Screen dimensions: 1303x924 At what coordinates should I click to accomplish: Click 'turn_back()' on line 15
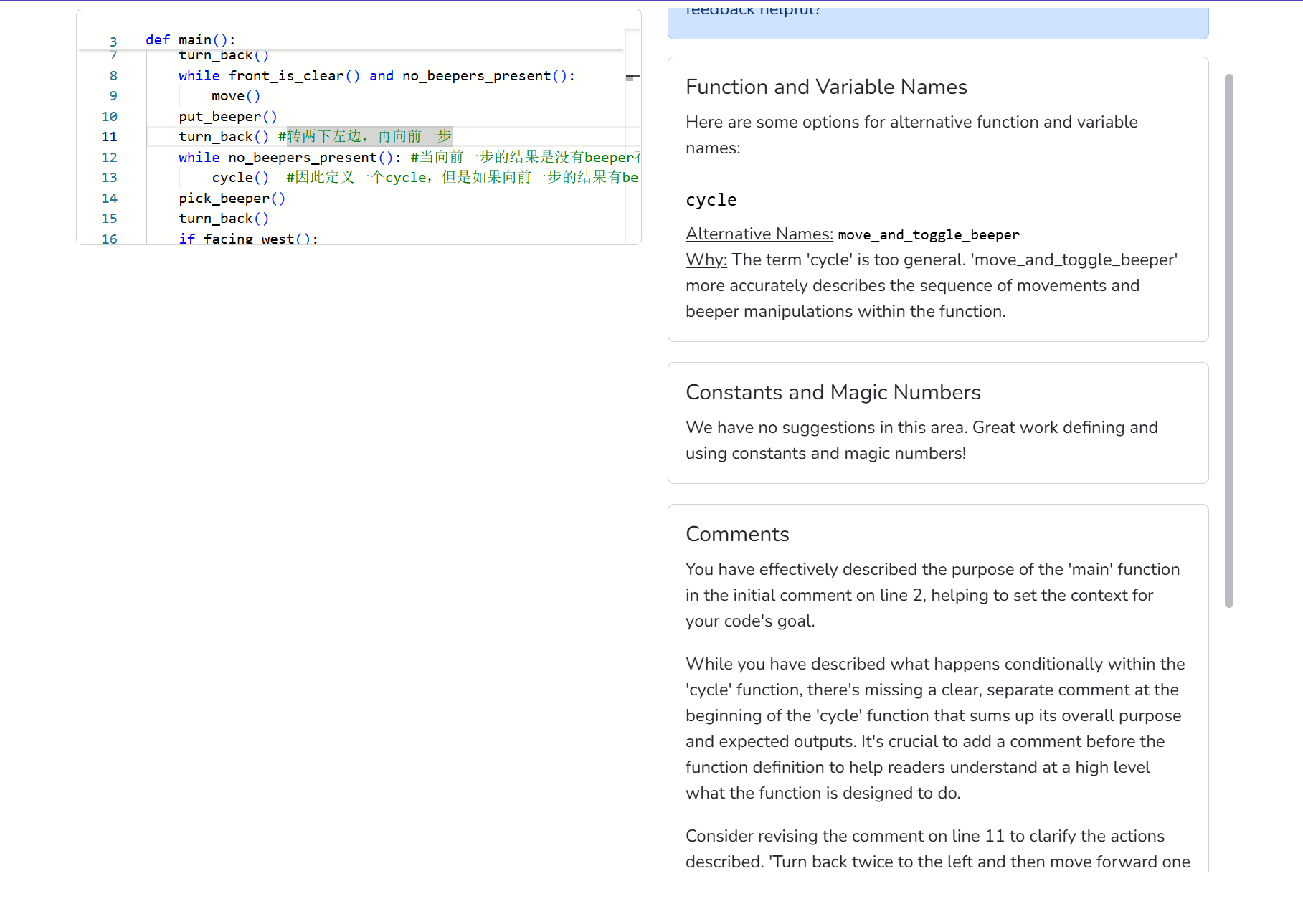pos(224,219)
